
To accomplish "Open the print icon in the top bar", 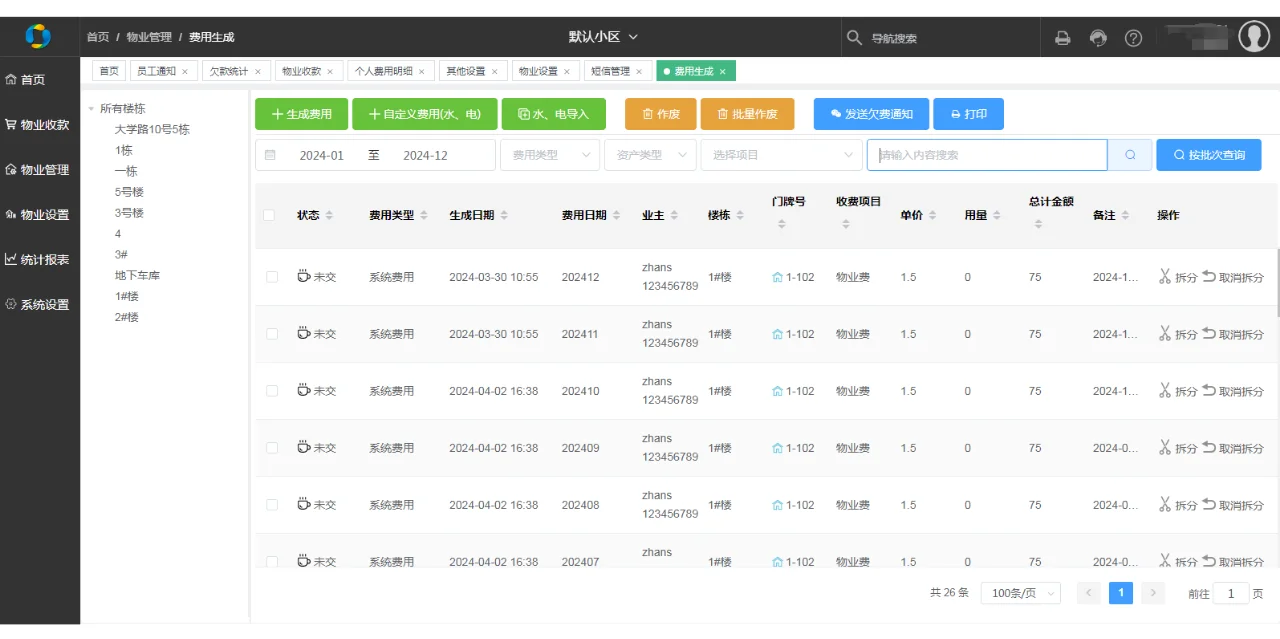I will click(1062, 37).
